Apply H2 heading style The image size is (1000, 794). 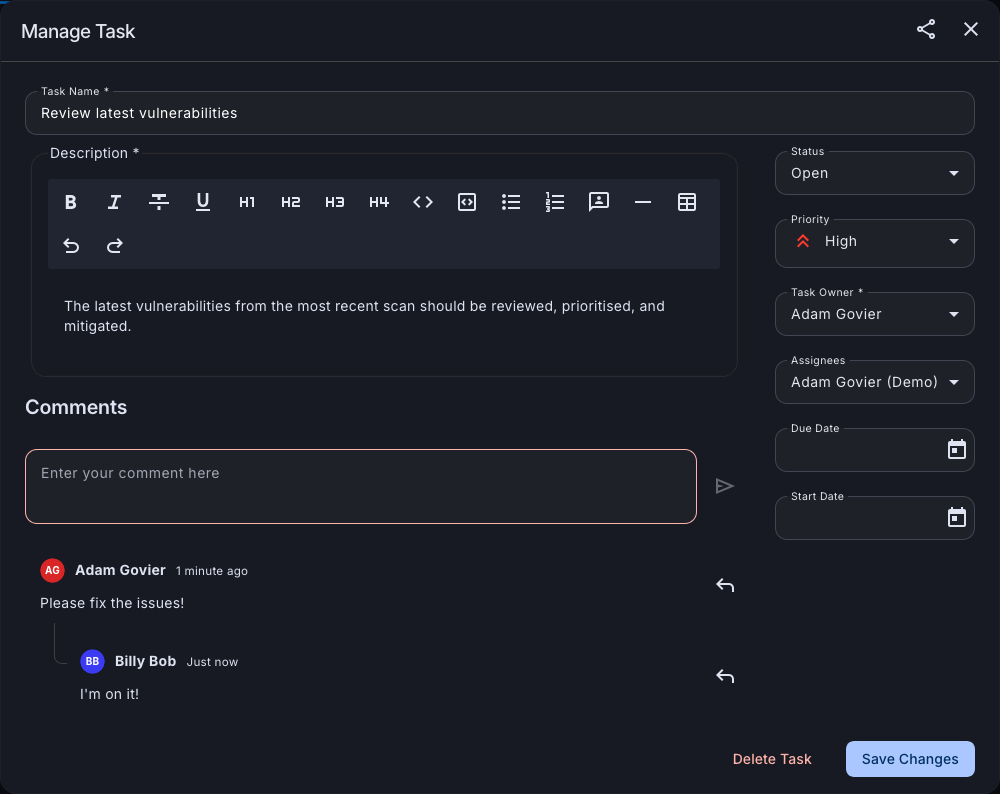291,202
